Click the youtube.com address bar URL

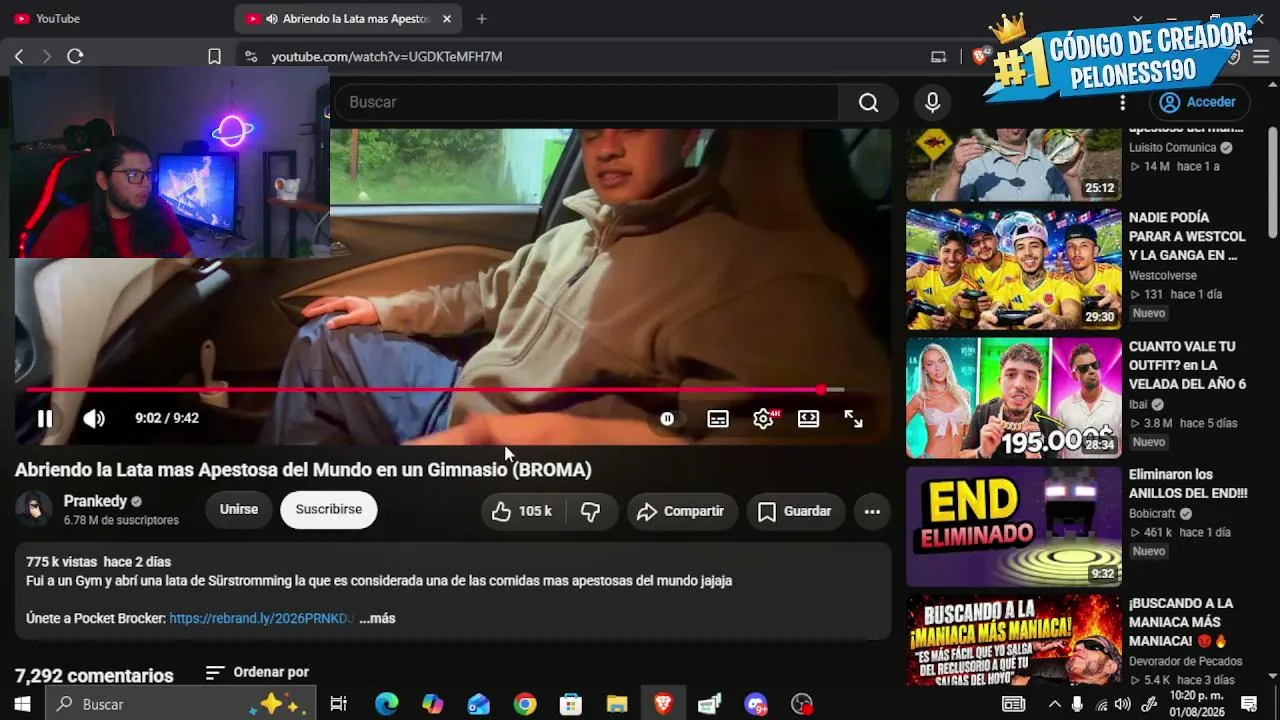point(387,57)
